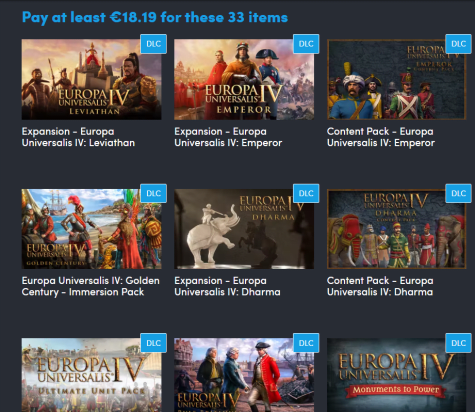This screenshot has width=475, height=412.
Task: Open the Ultimate Unit Pack image
Action: (91, 375)
